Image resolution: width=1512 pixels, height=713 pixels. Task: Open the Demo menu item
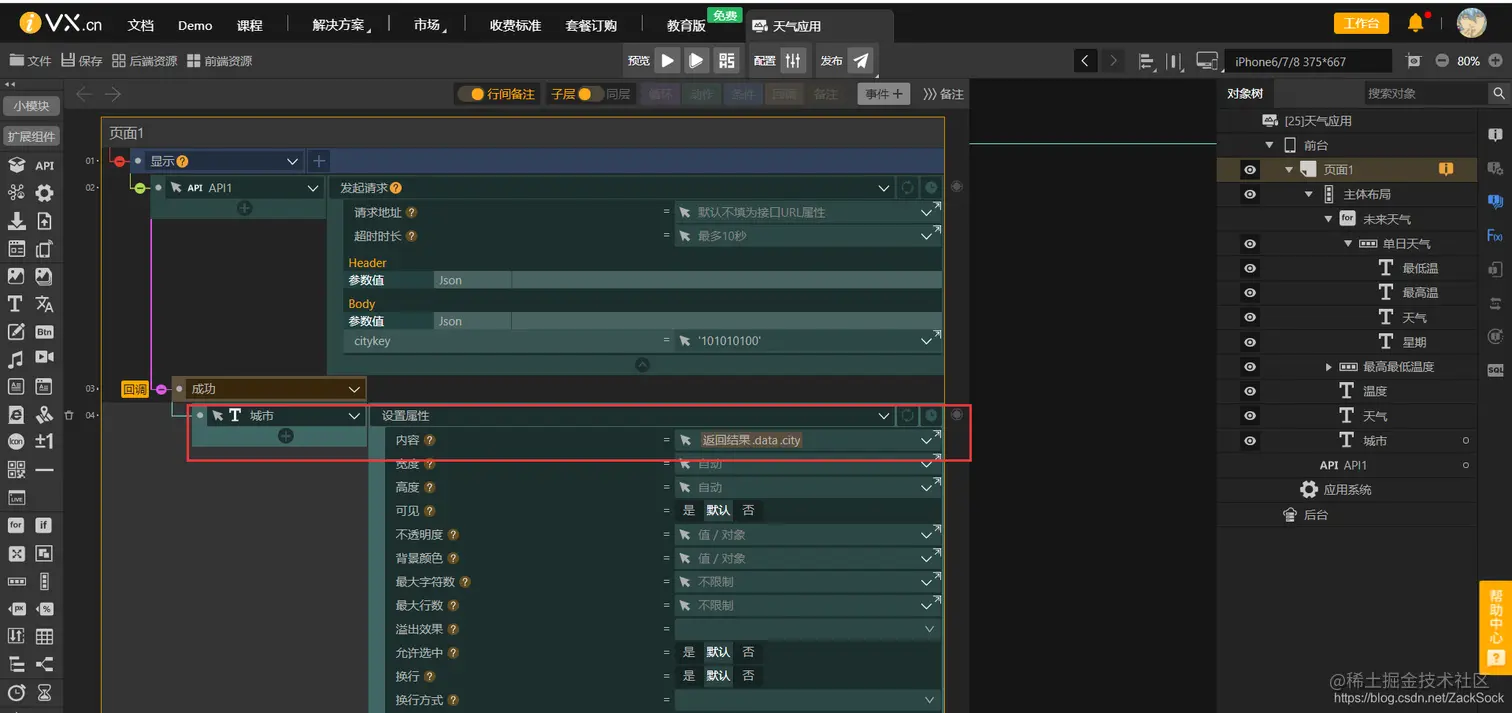[x=195, y=25]
